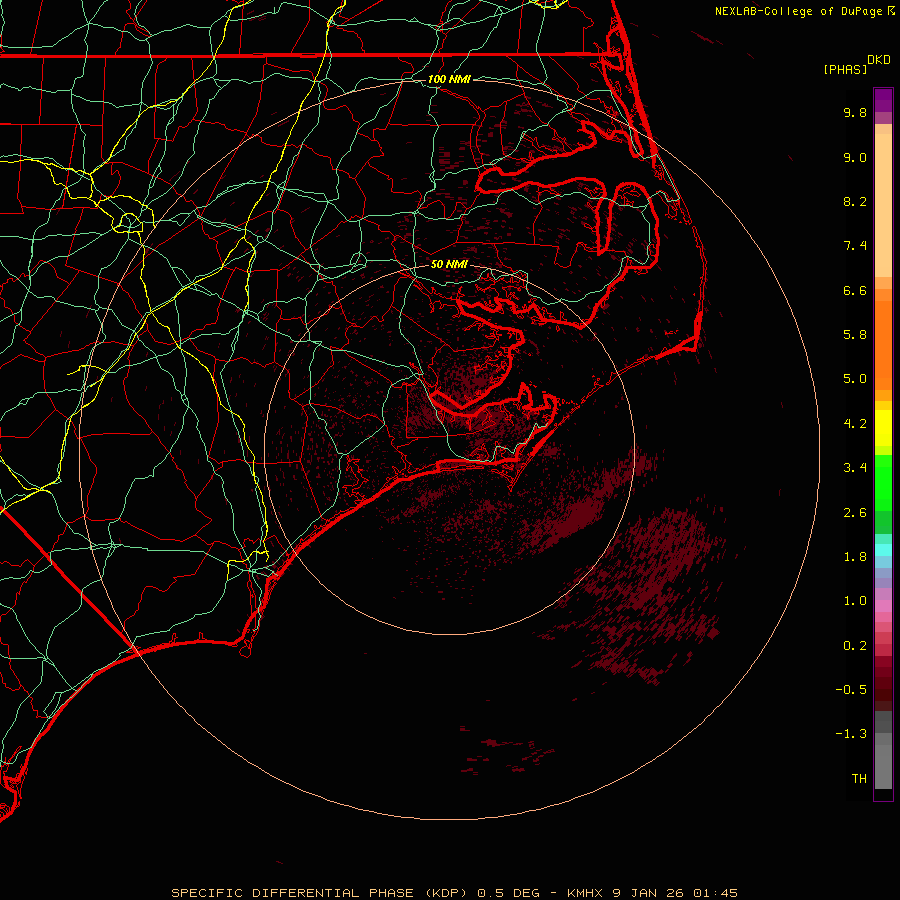Click the 50 NMI range ring label

449,265
